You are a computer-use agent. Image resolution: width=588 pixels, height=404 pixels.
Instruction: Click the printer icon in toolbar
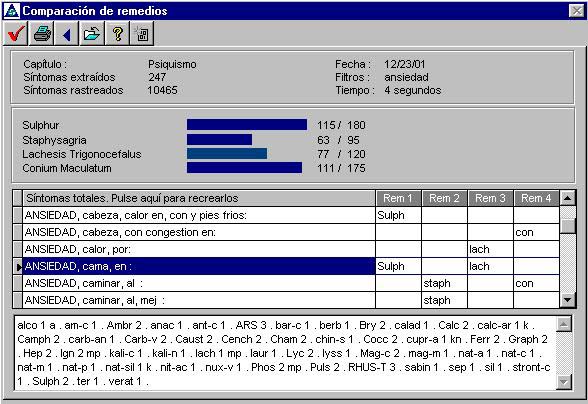pos(41,34)
